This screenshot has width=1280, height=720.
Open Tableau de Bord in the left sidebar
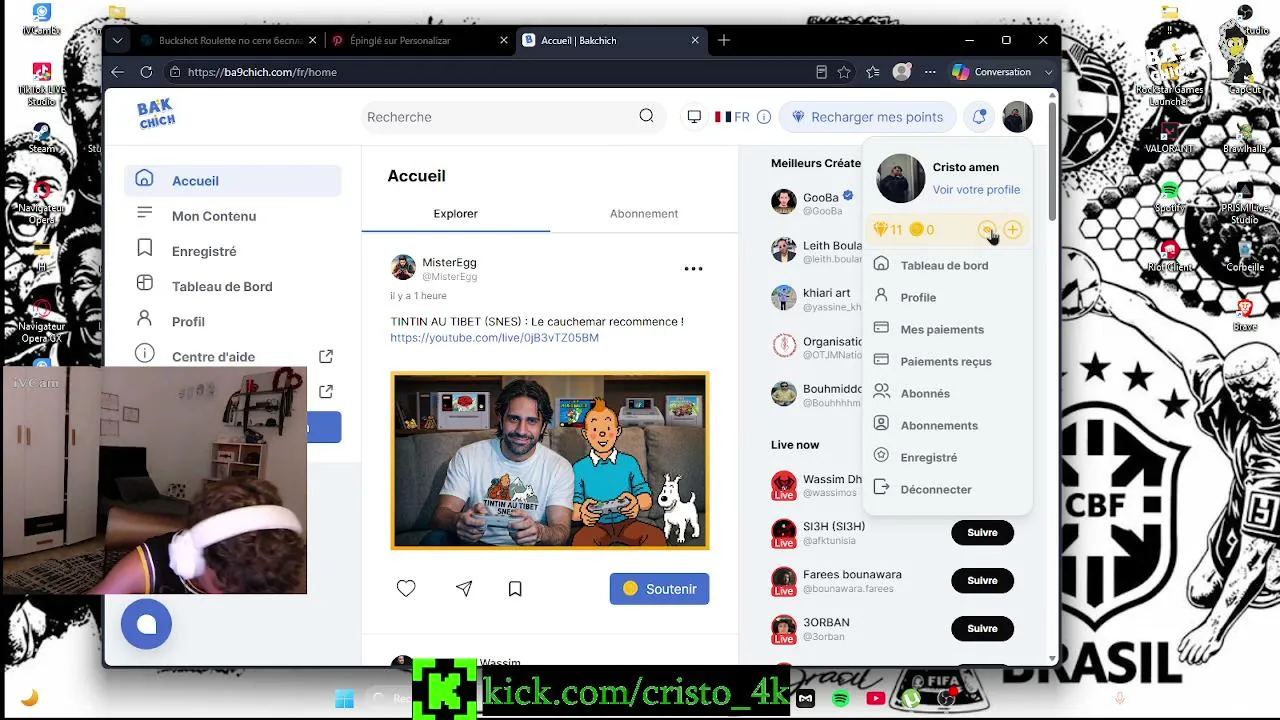(x=233, y=286)
